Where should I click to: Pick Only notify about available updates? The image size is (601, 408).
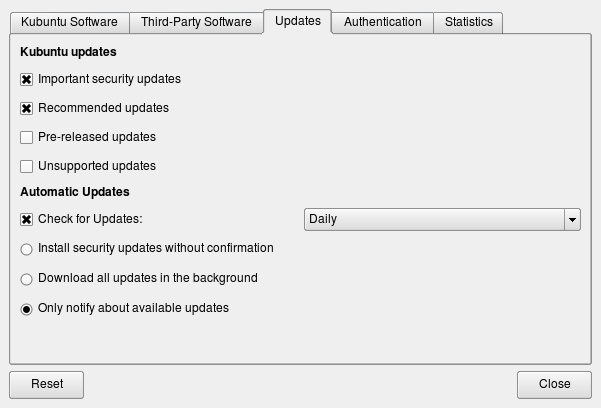coord(27,309)
